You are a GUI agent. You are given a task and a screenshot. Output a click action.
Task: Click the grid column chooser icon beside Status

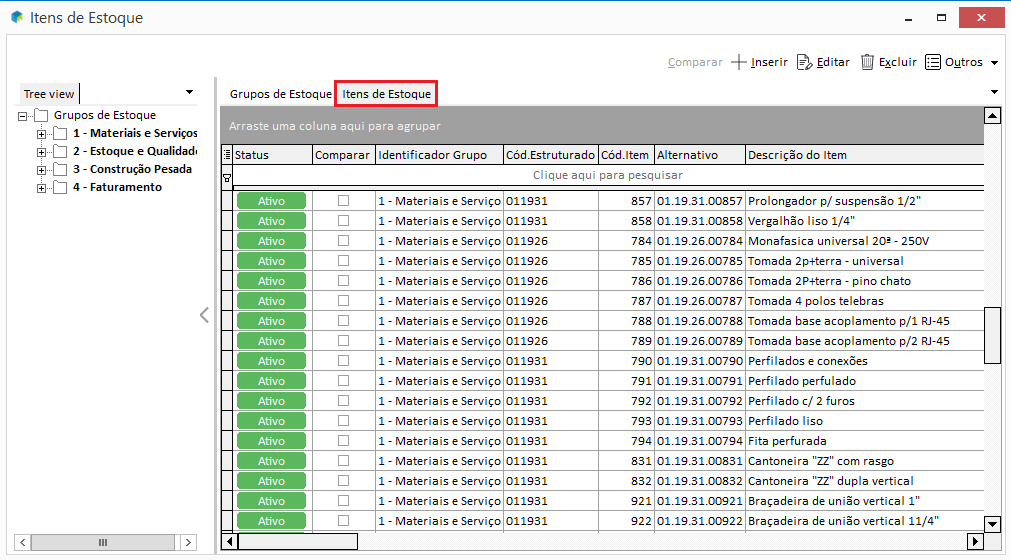[x=227, y=155]
